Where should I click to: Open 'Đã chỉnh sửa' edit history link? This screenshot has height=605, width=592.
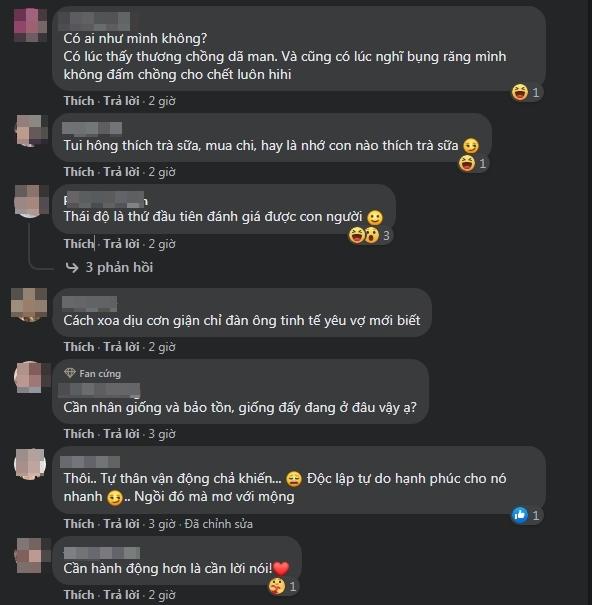tap(219, 524)
